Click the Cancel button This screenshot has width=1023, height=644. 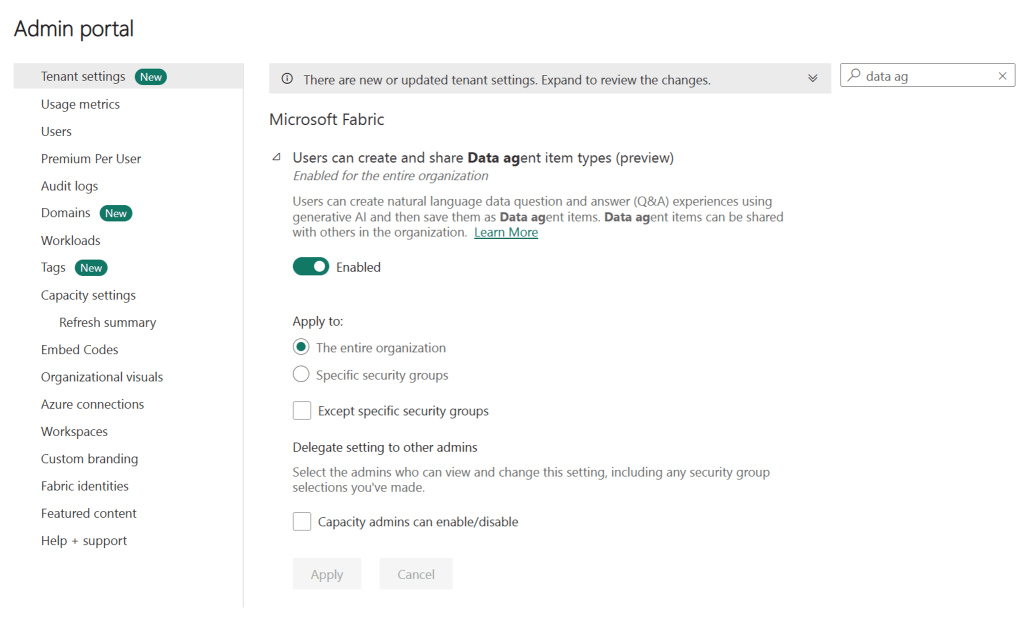416,574
